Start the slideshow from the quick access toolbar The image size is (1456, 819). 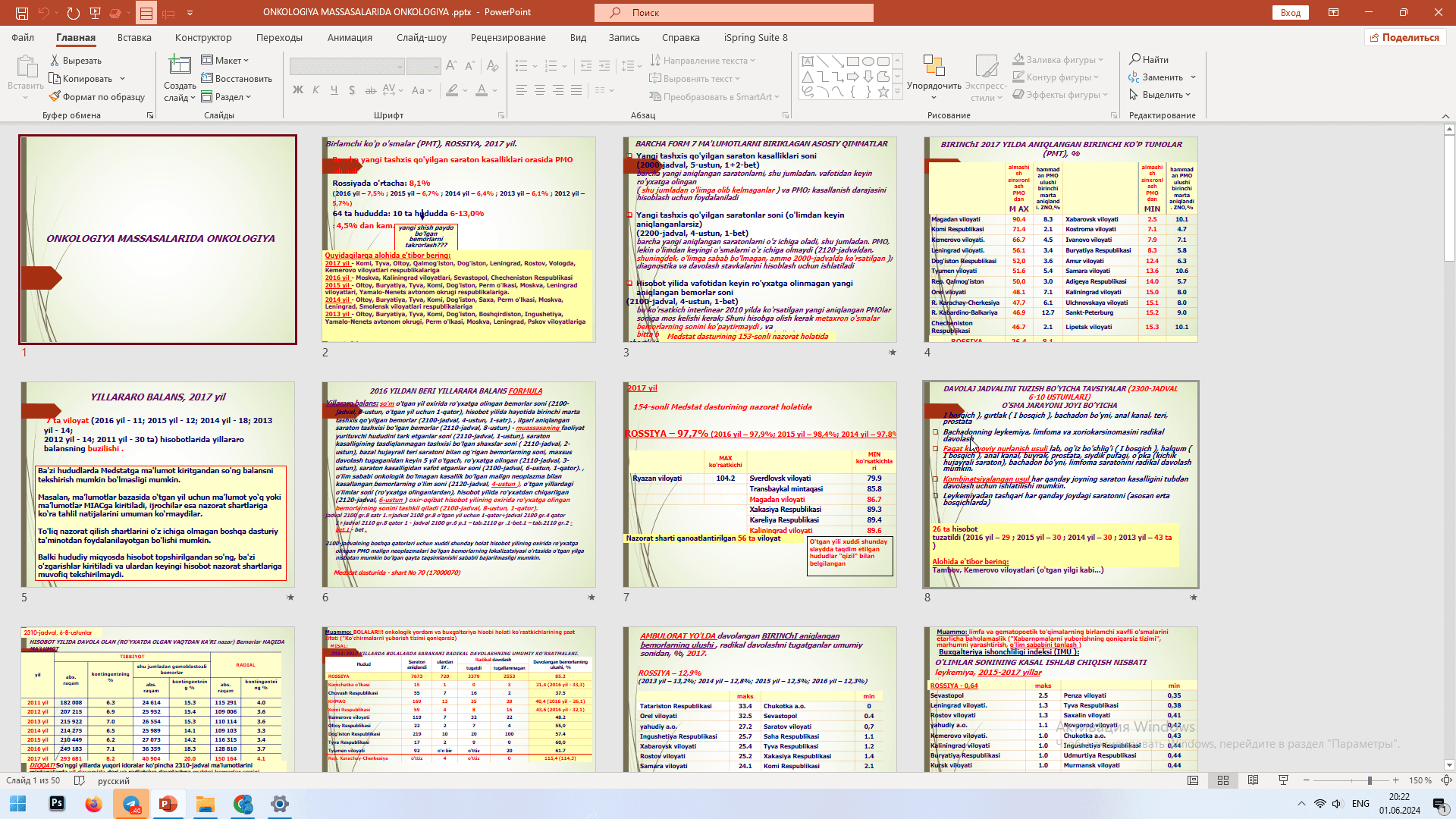click(95, 13)
